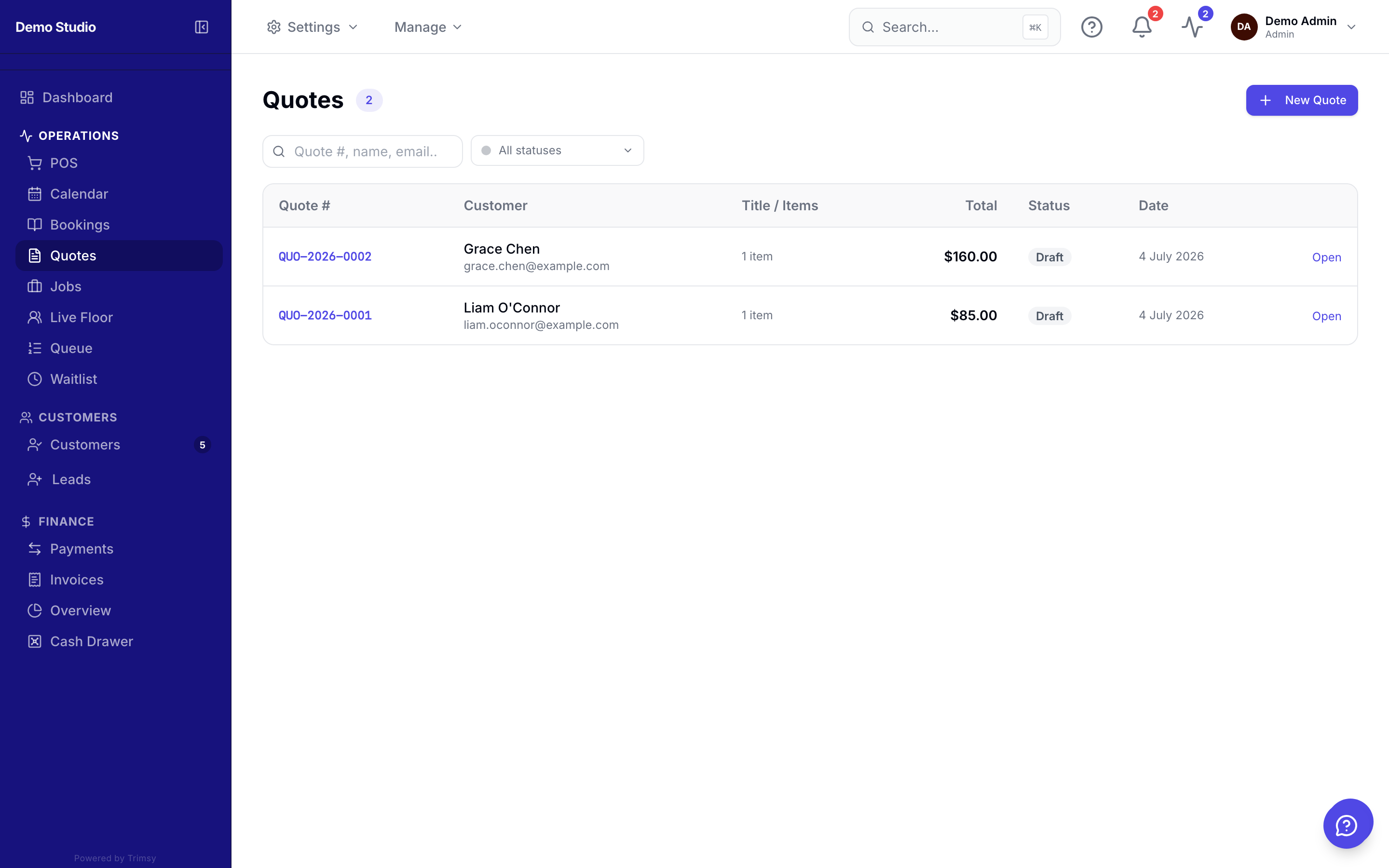Click the Leads person-plus icon
This screenshot has width=1389, height=868.
click(x=34, y=479)
